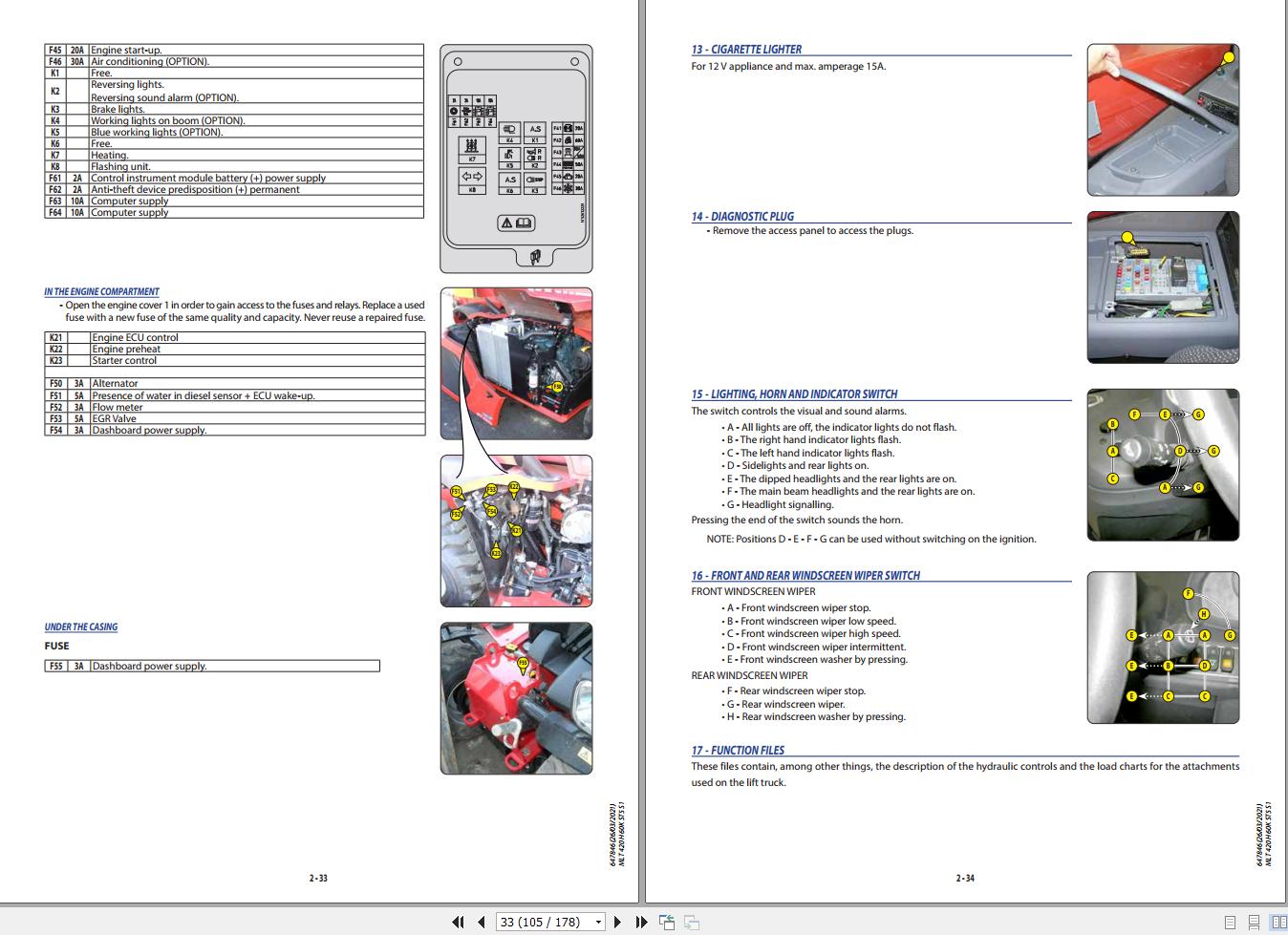
Task: Click the horizontal scrollbar below the pages
Action: click(x=644, y=902)
